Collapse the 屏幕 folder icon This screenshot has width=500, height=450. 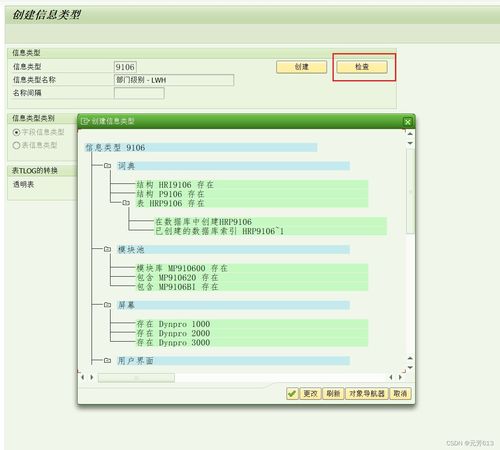tap(107, 305)
